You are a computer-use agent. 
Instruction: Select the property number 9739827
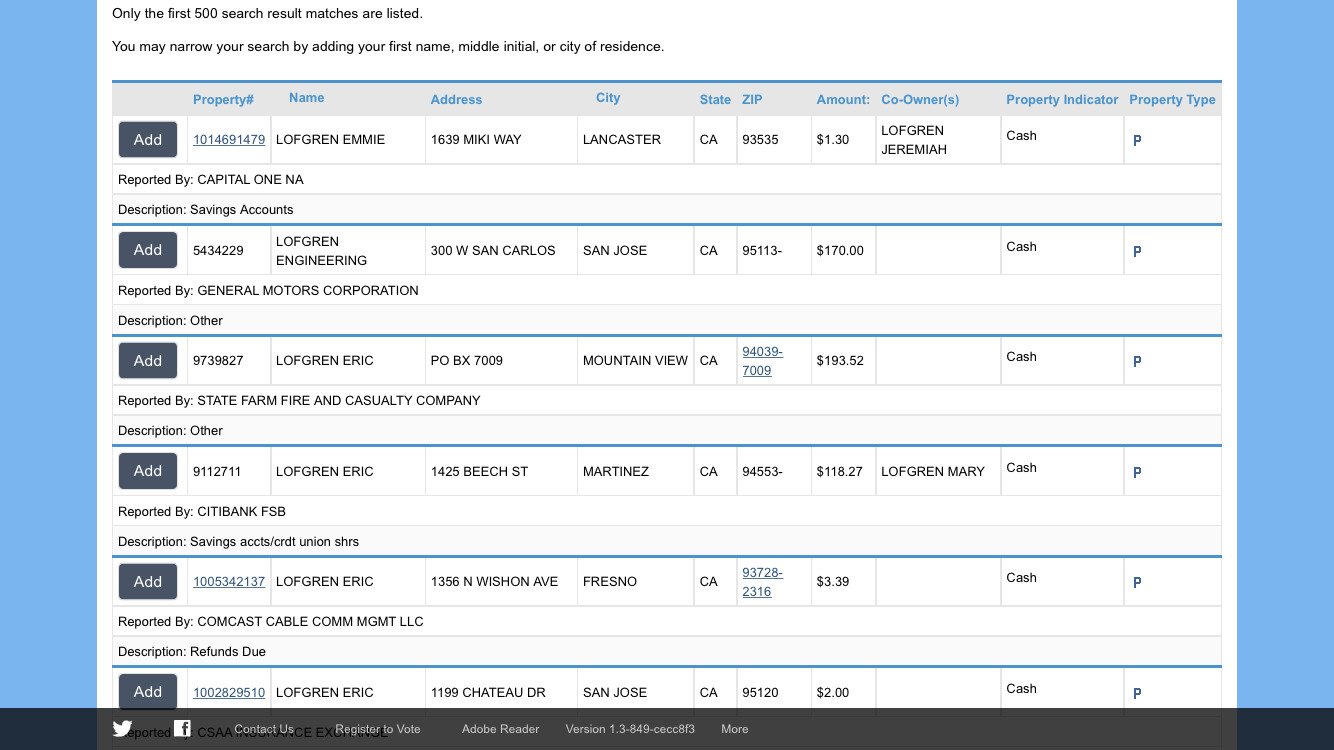pos(218,361)
